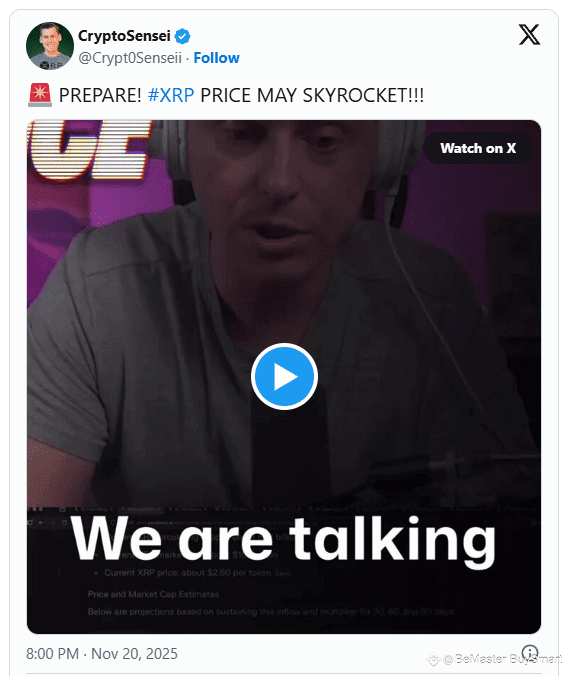570x676 pixels.
Task: Click the CryptoSensei display name
Action: point(124,36)
